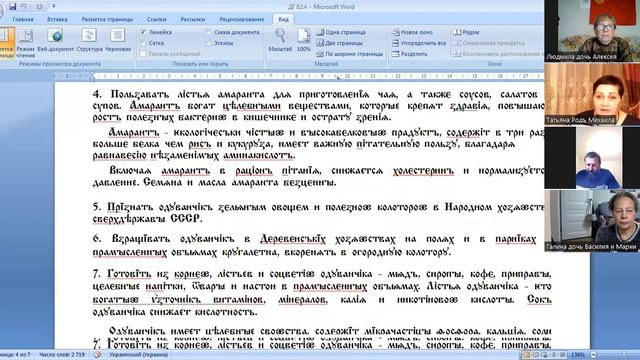Click the Undo arrow icon
The height and width of the screenshot is (360, 640).
(x=24, y=7)
